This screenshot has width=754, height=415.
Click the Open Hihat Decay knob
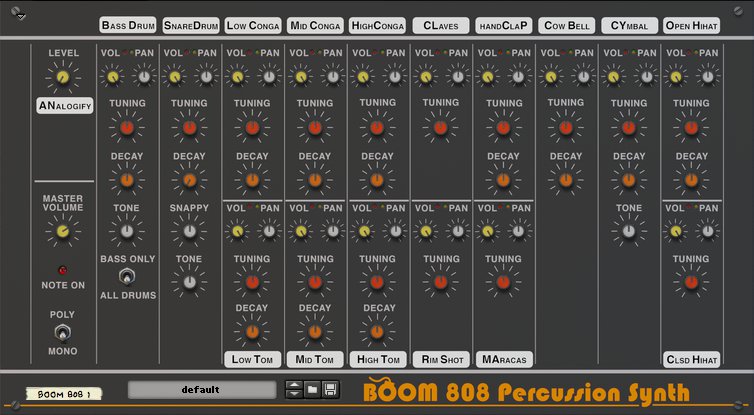tap(691, 180)
